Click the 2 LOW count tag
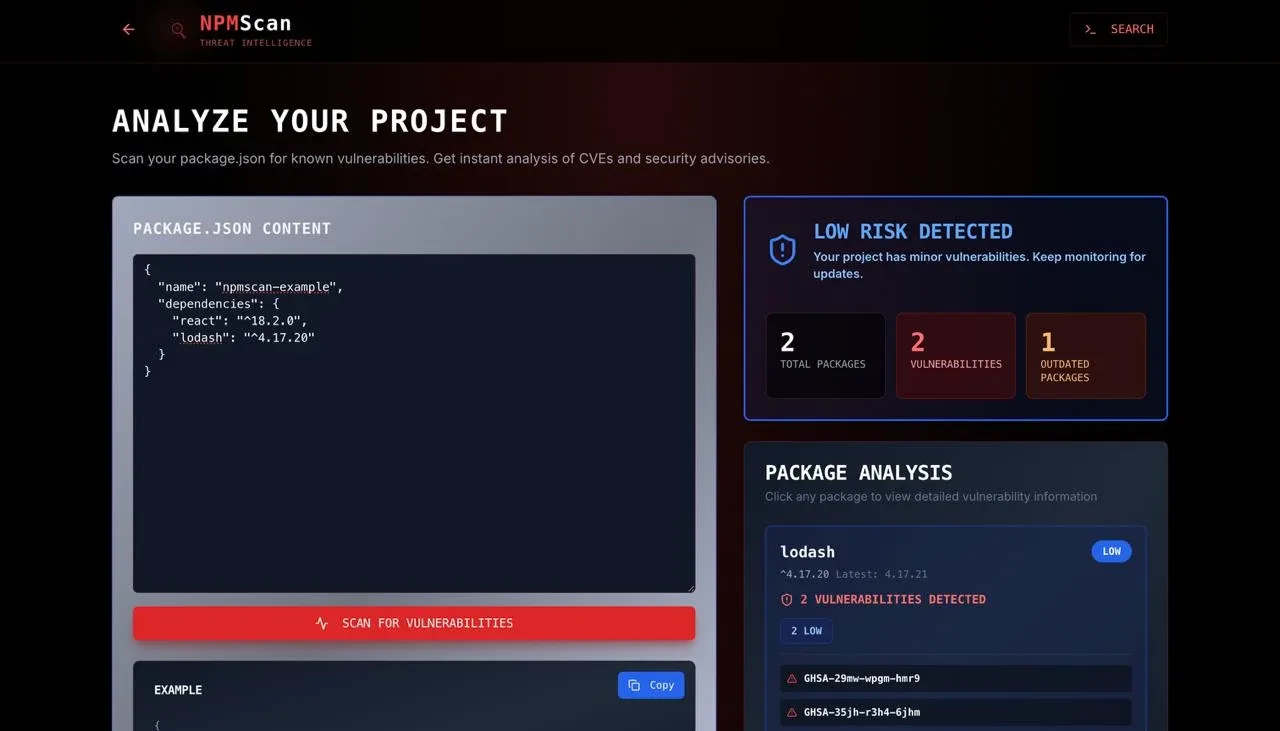1280x731 pixels. click(x=806, y=631)
